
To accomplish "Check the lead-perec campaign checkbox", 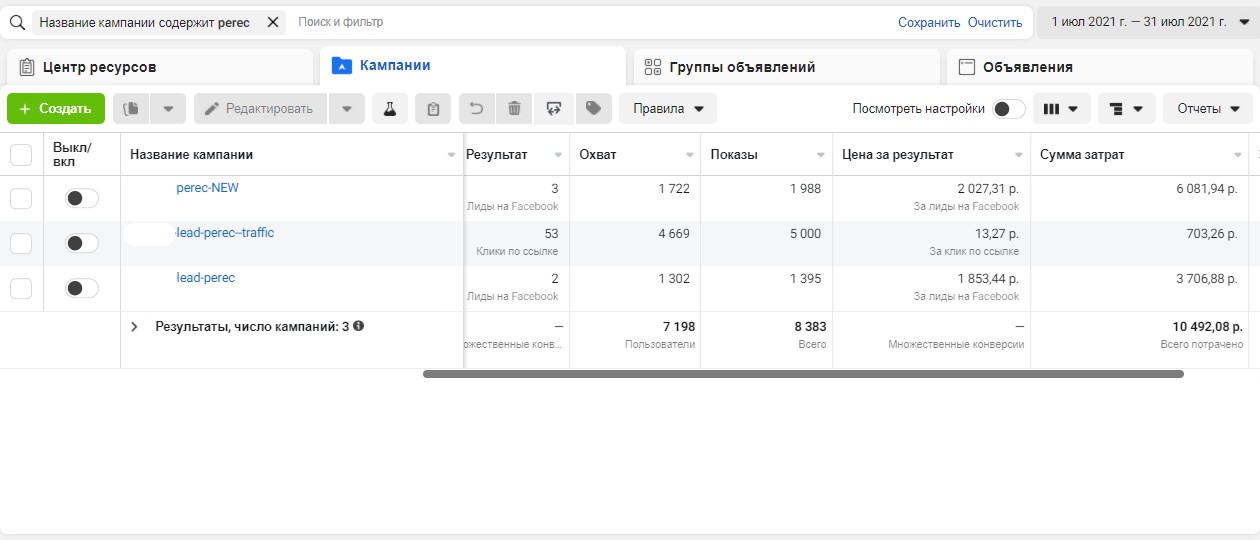I will point(21,288).
